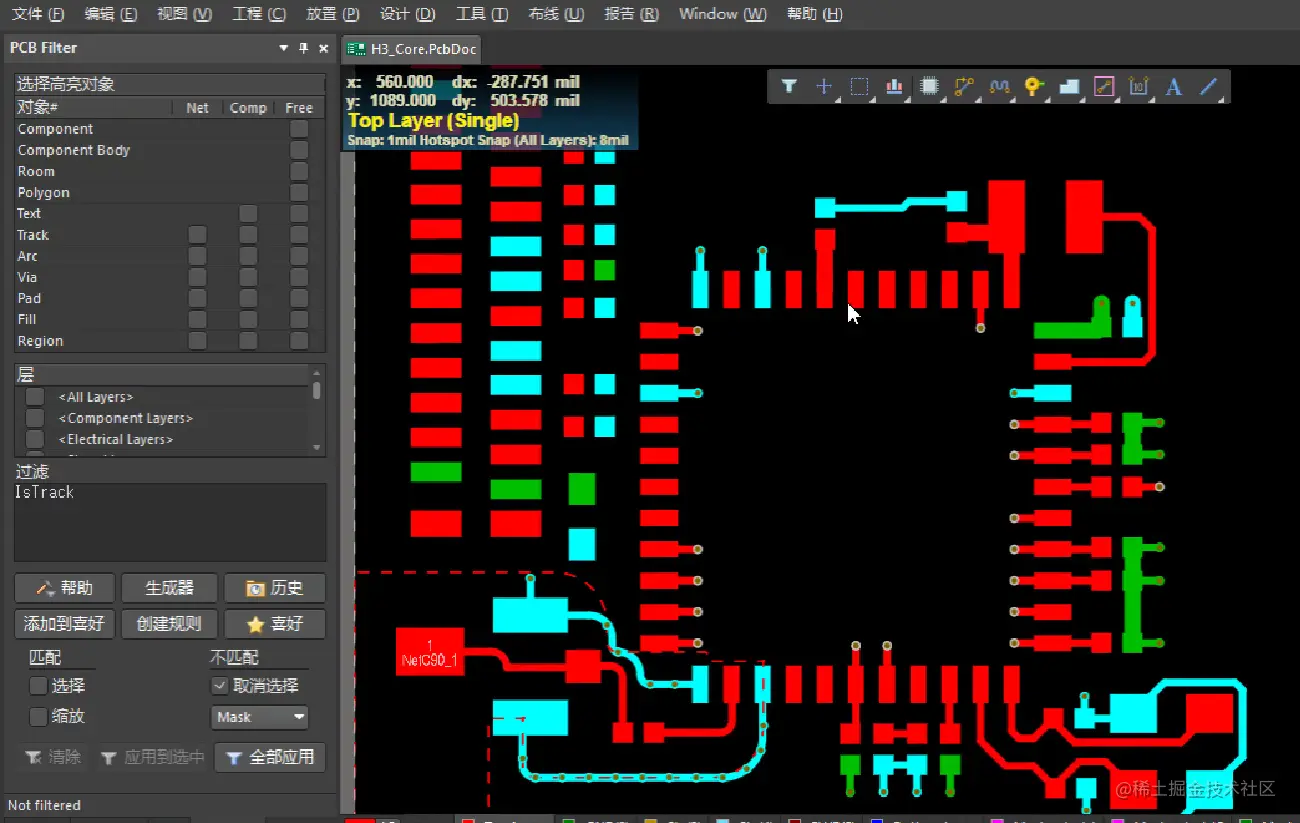Select the place component chip icon
This screenshot has height=823, width=1300.
pos(929,87)
